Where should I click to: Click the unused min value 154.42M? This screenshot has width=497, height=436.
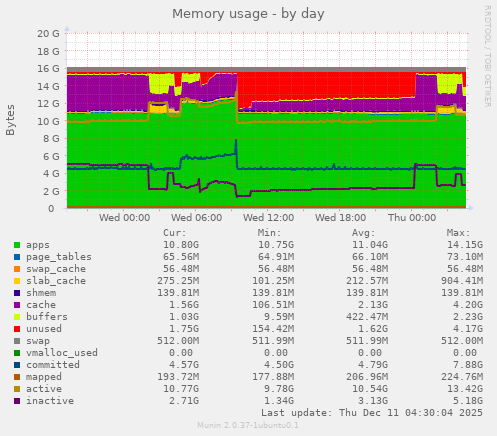tap(273, 329)
